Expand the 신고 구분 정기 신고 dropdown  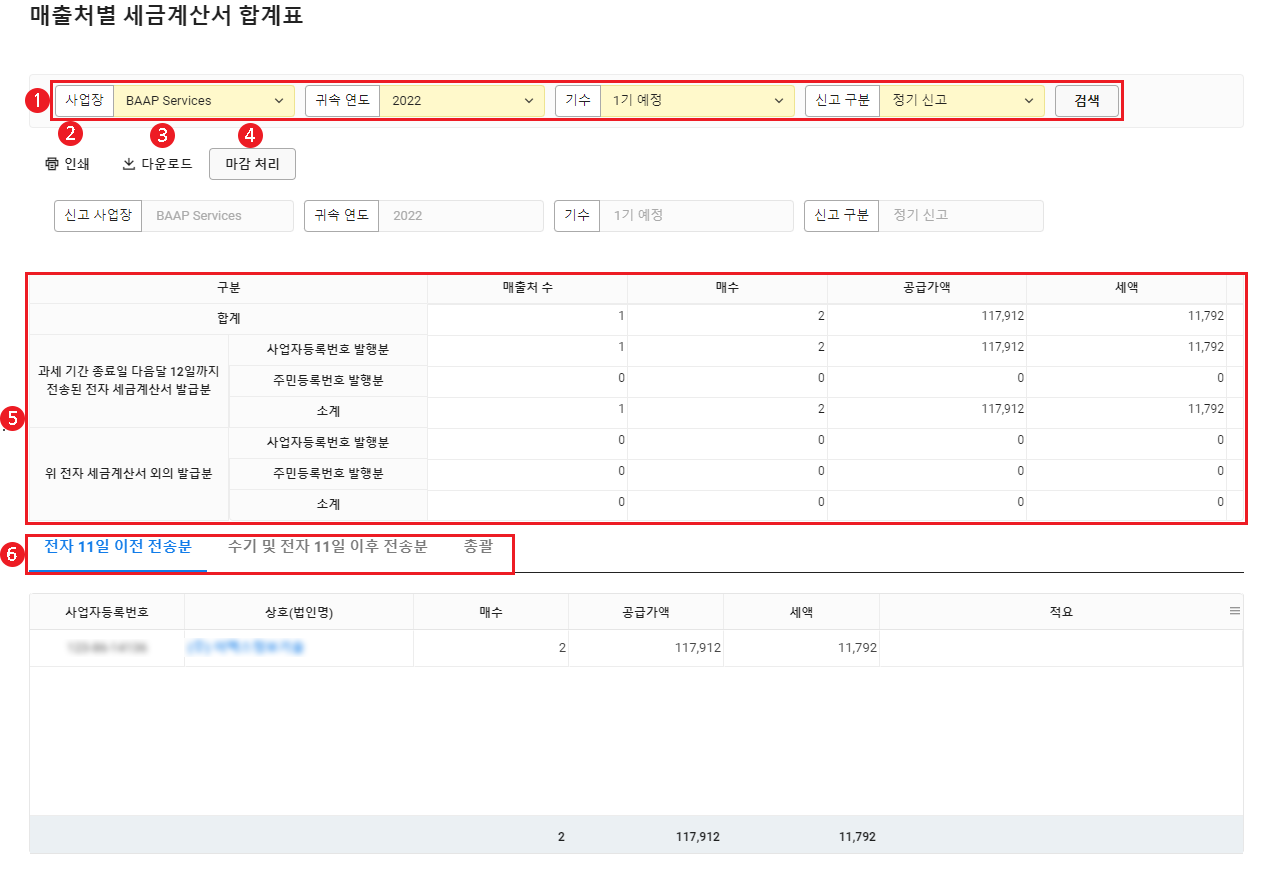(961, 101)
